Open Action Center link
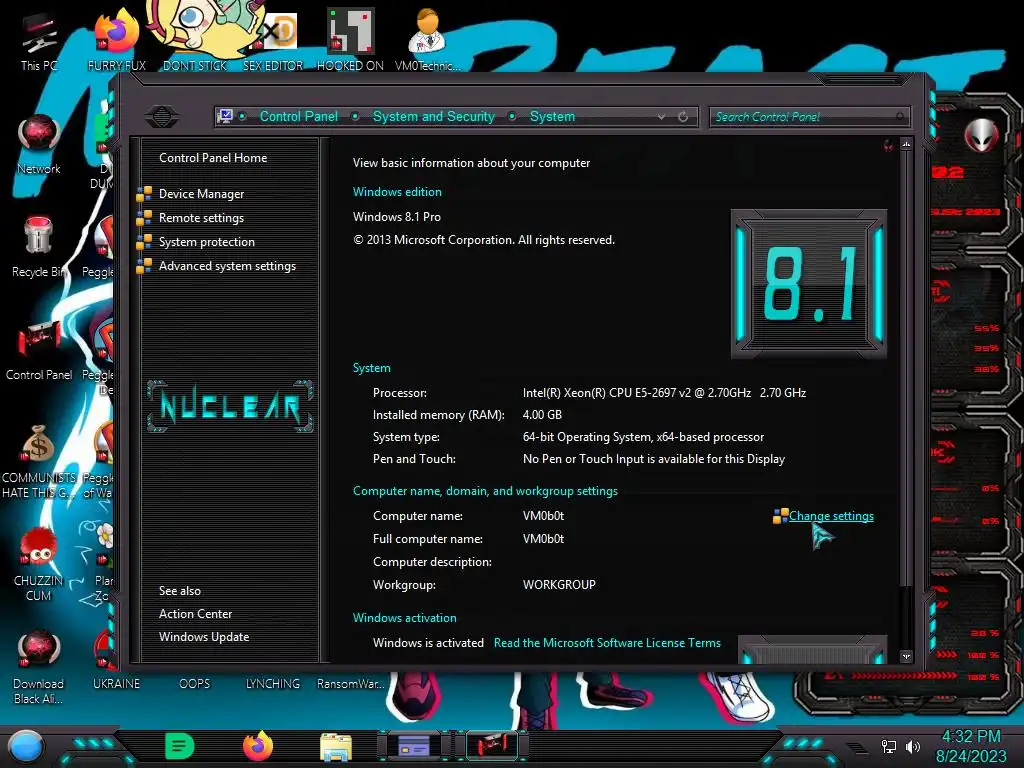 tap(195, 614)
